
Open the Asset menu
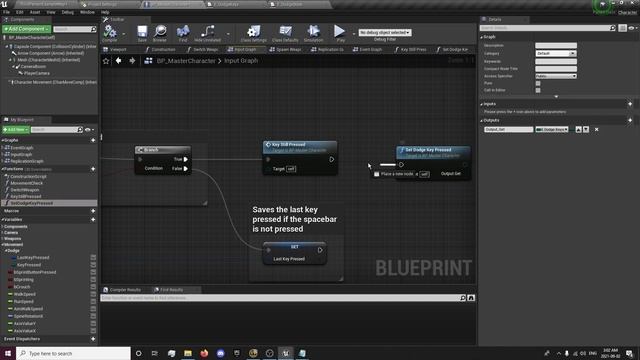click(x=35, y=12)
